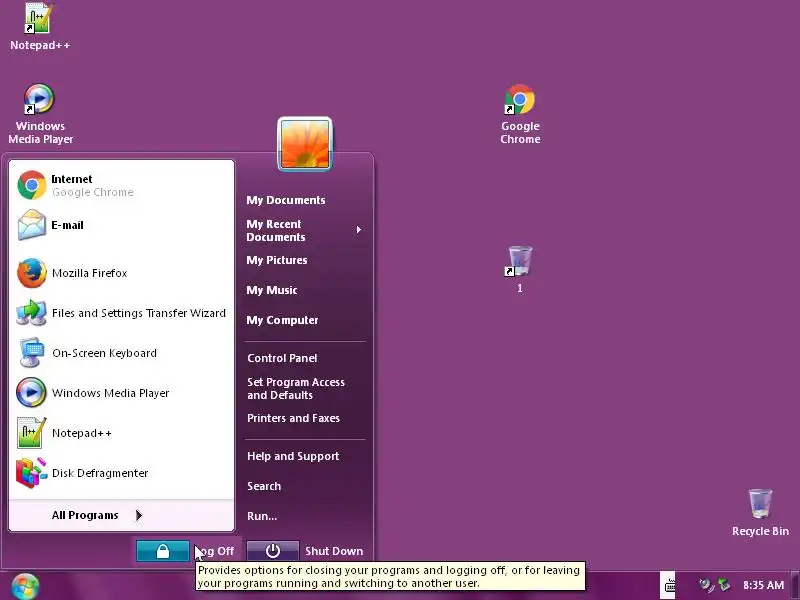
Task: Click the user account picture
Action: point(305,144)
